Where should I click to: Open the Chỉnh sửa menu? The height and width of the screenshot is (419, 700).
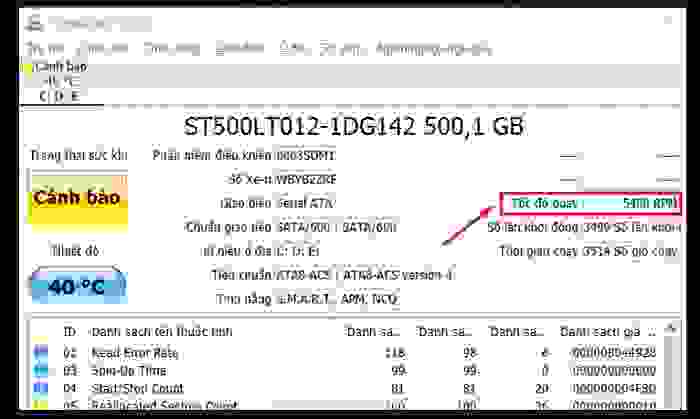103,49
